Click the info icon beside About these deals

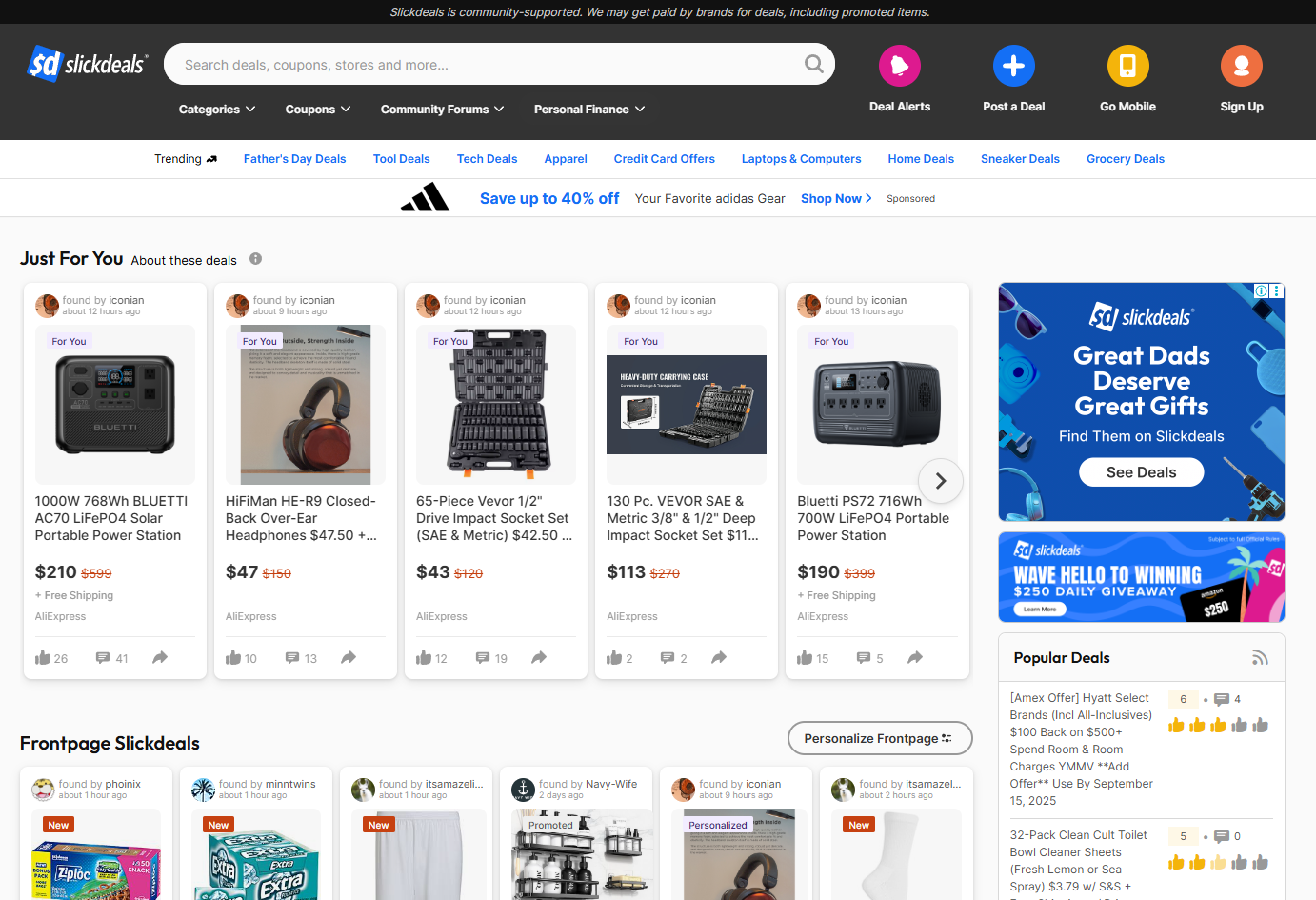[x=255, y=259]
